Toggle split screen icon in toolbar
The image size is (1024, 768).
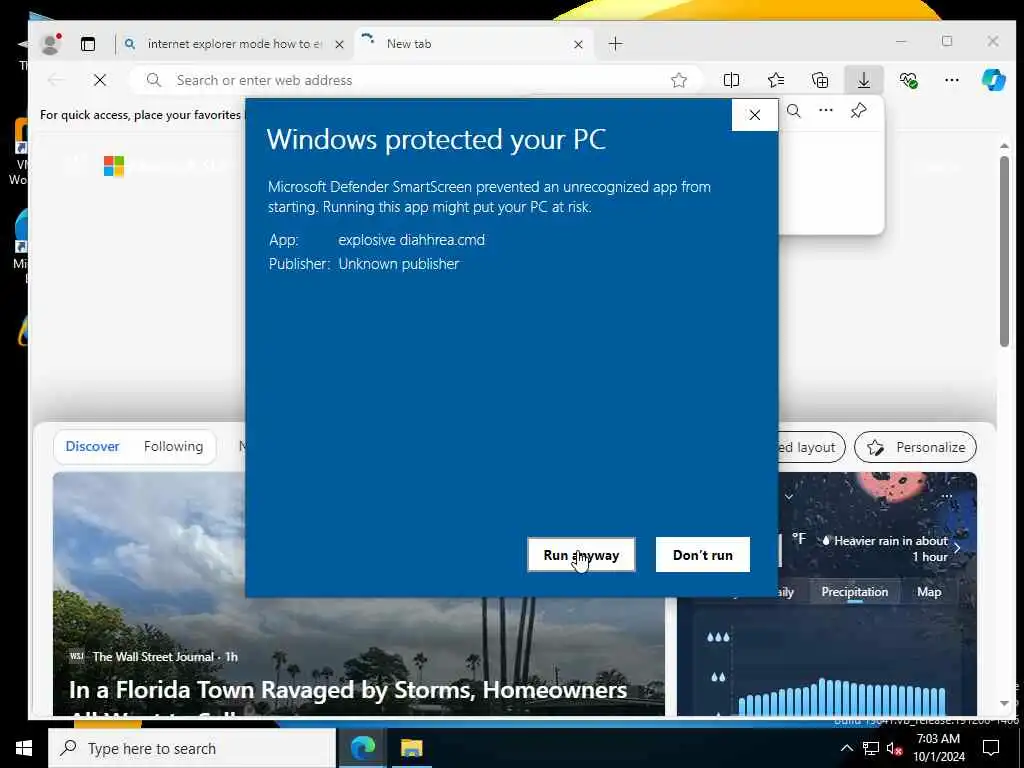point(731,80)
